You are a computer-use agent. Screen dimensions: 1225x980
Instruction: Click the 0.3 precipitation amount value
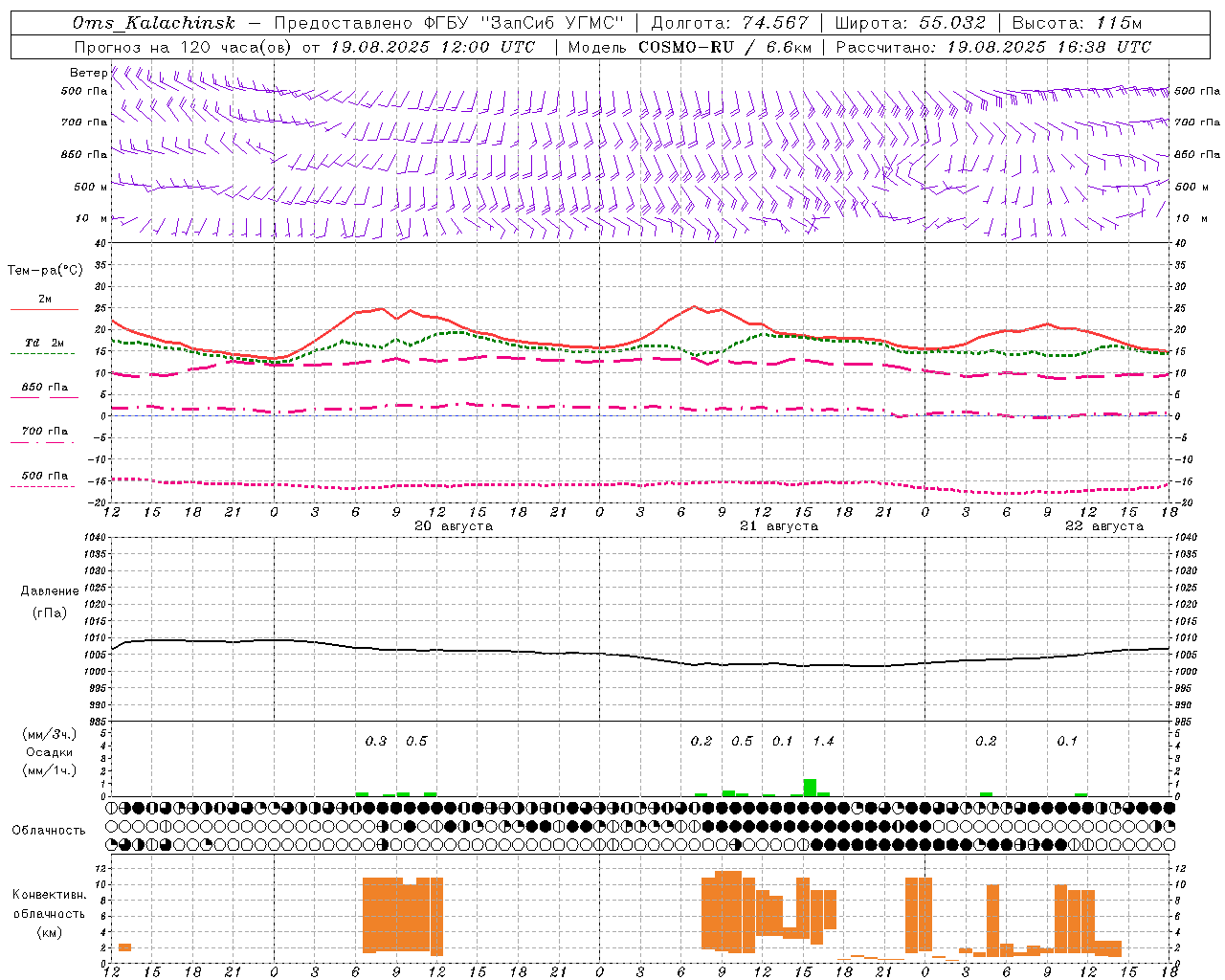coord(376,741)
